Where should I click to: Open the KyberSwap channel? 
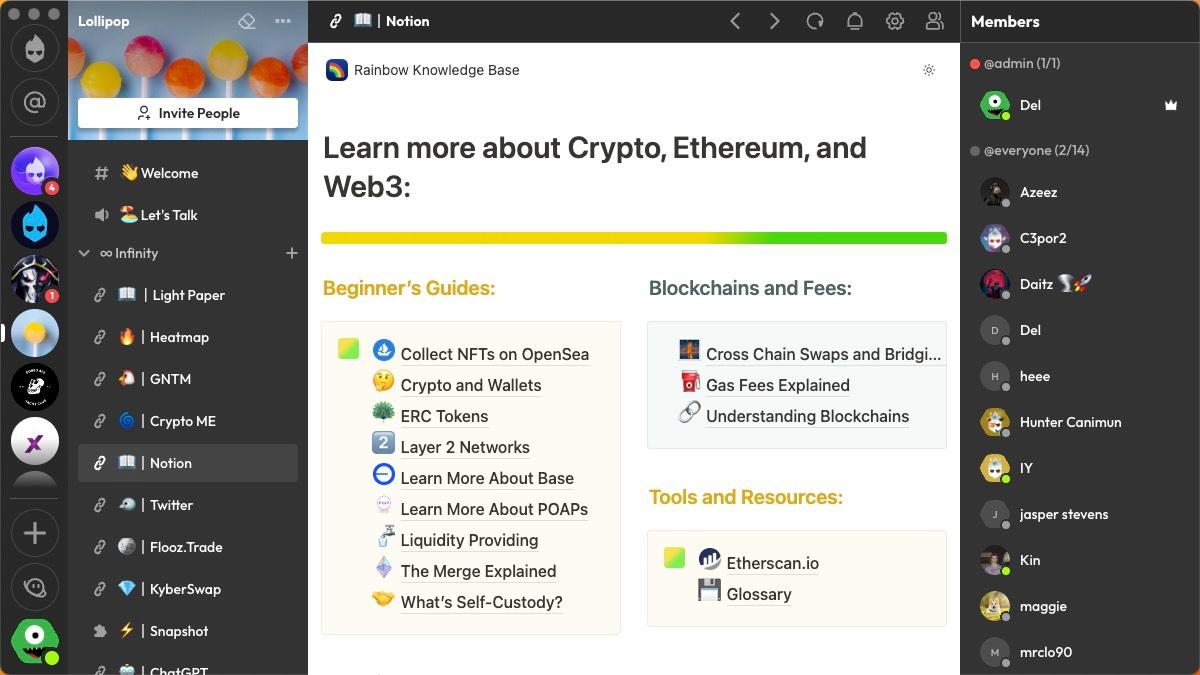click(188, 589)
